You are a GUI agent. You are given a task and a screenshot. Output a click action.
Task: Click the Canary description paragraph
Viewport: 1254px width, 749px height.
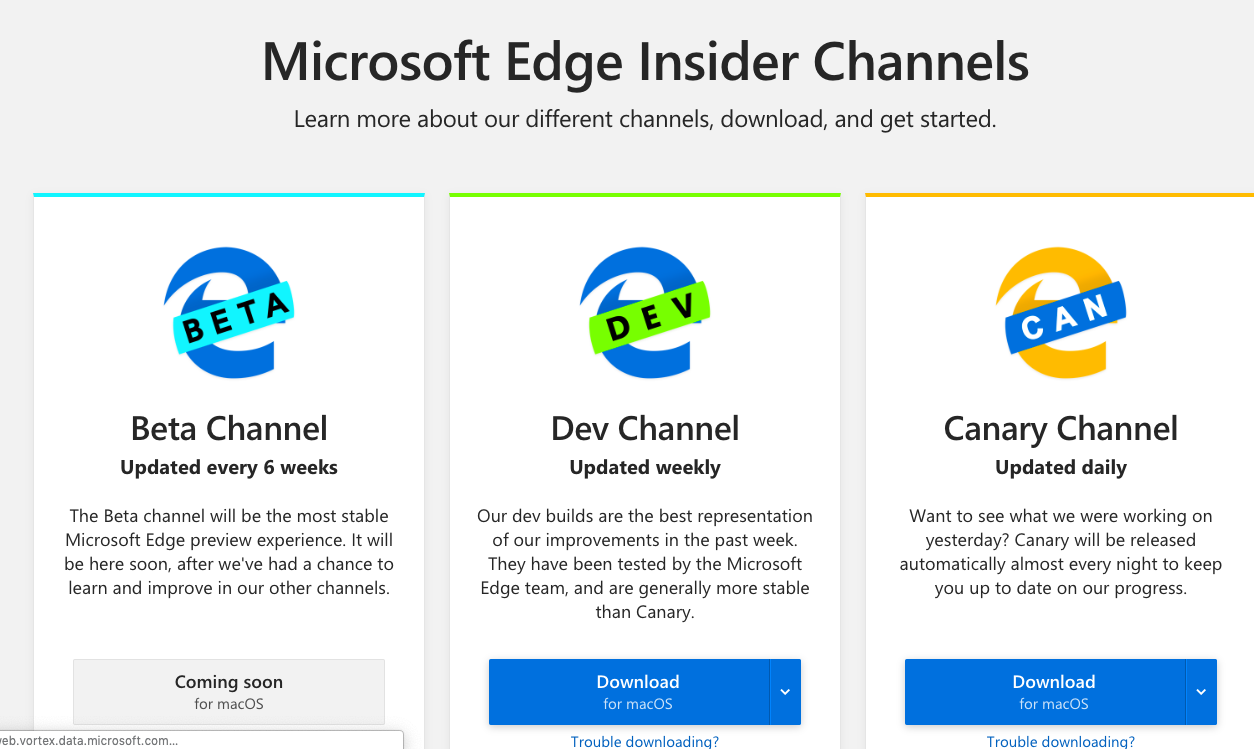(x=1061, y=552)
